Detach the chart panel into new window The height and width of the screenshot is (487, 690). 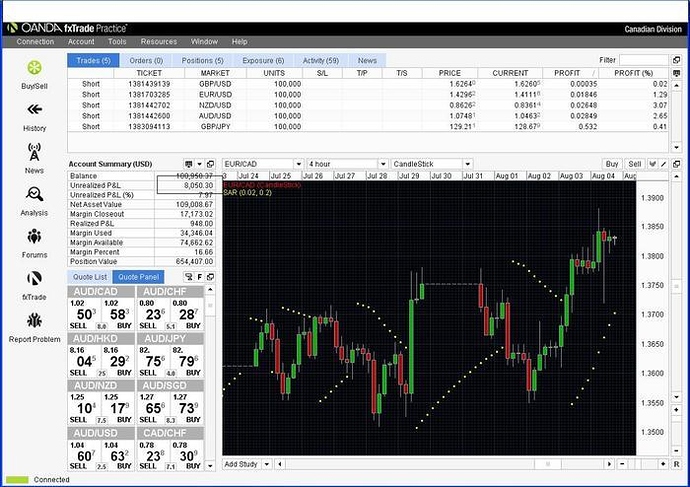(x=676, y=164)
